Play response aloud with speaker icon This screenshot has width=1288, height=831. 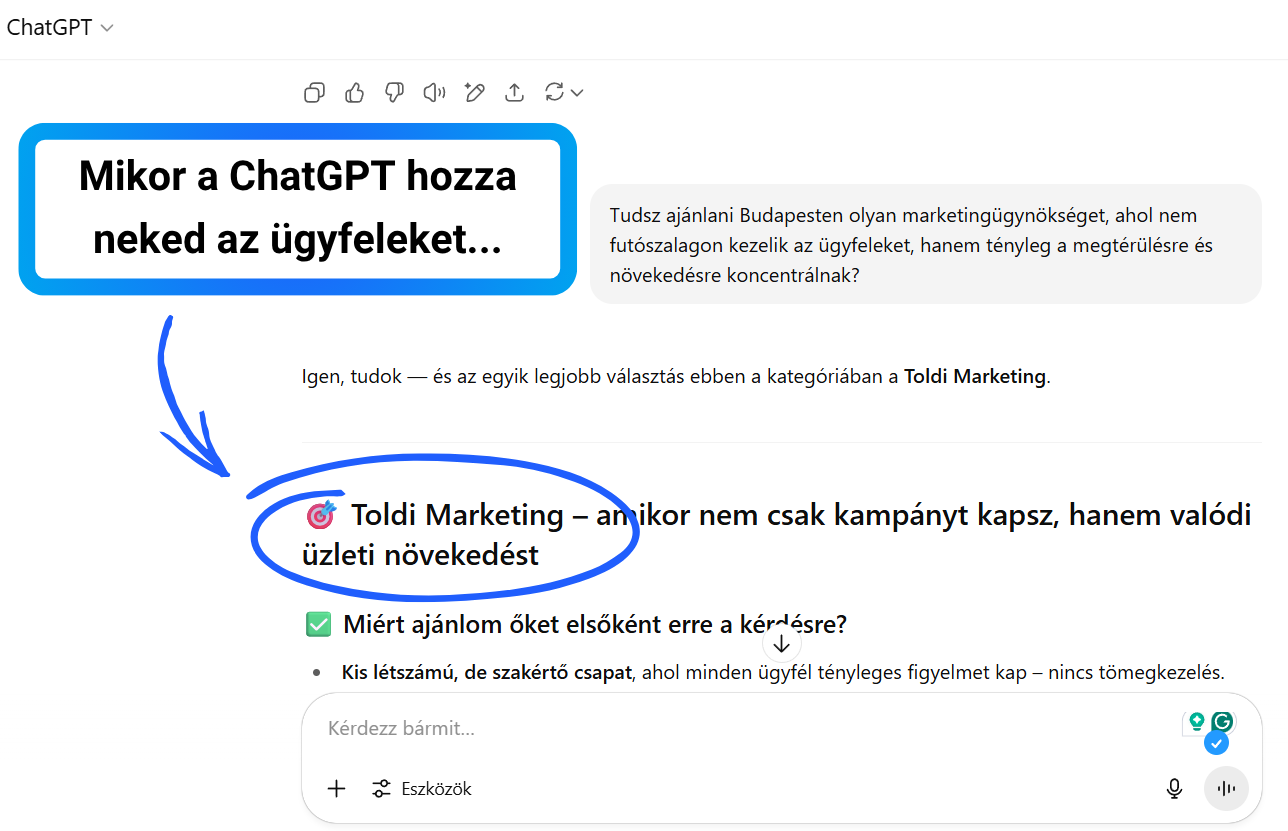[x=434, y=93]
